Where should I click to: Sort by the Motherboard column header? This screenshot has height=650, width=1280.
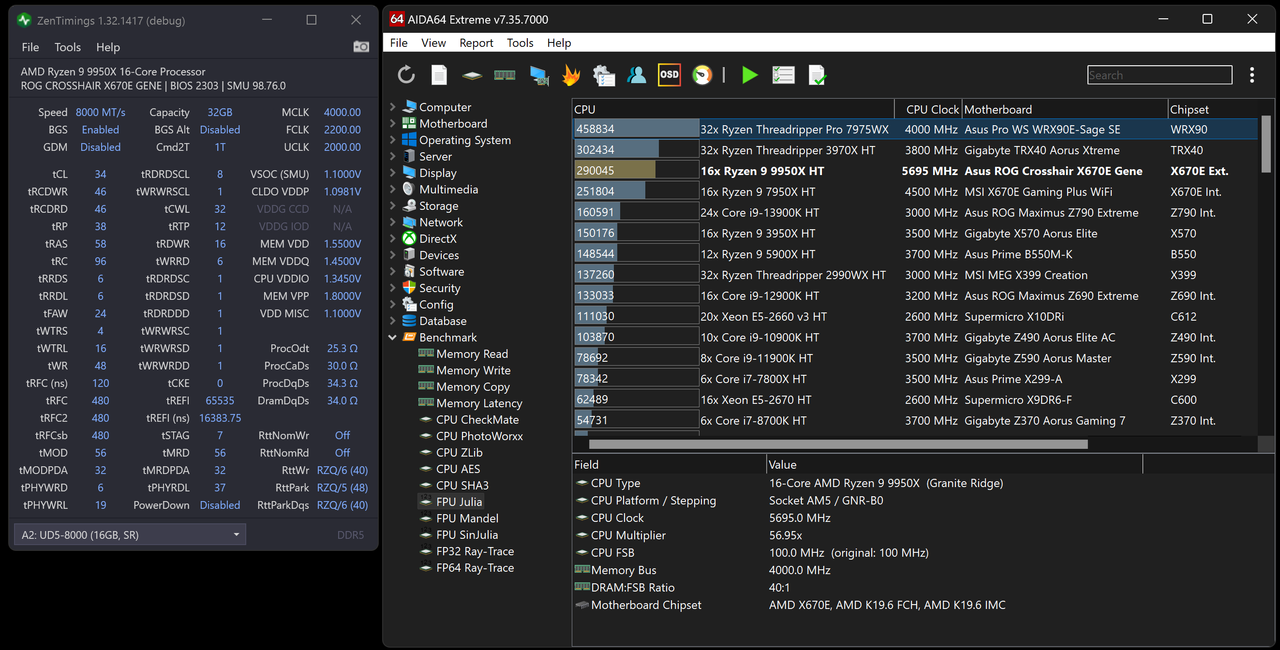(1064, 109)
